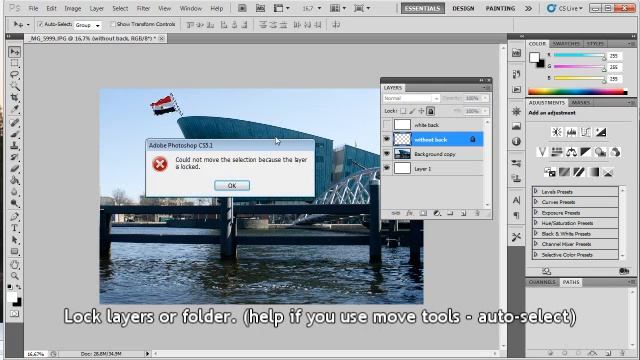Expand the Hue/Saturation Presets list

pos(536,223)
